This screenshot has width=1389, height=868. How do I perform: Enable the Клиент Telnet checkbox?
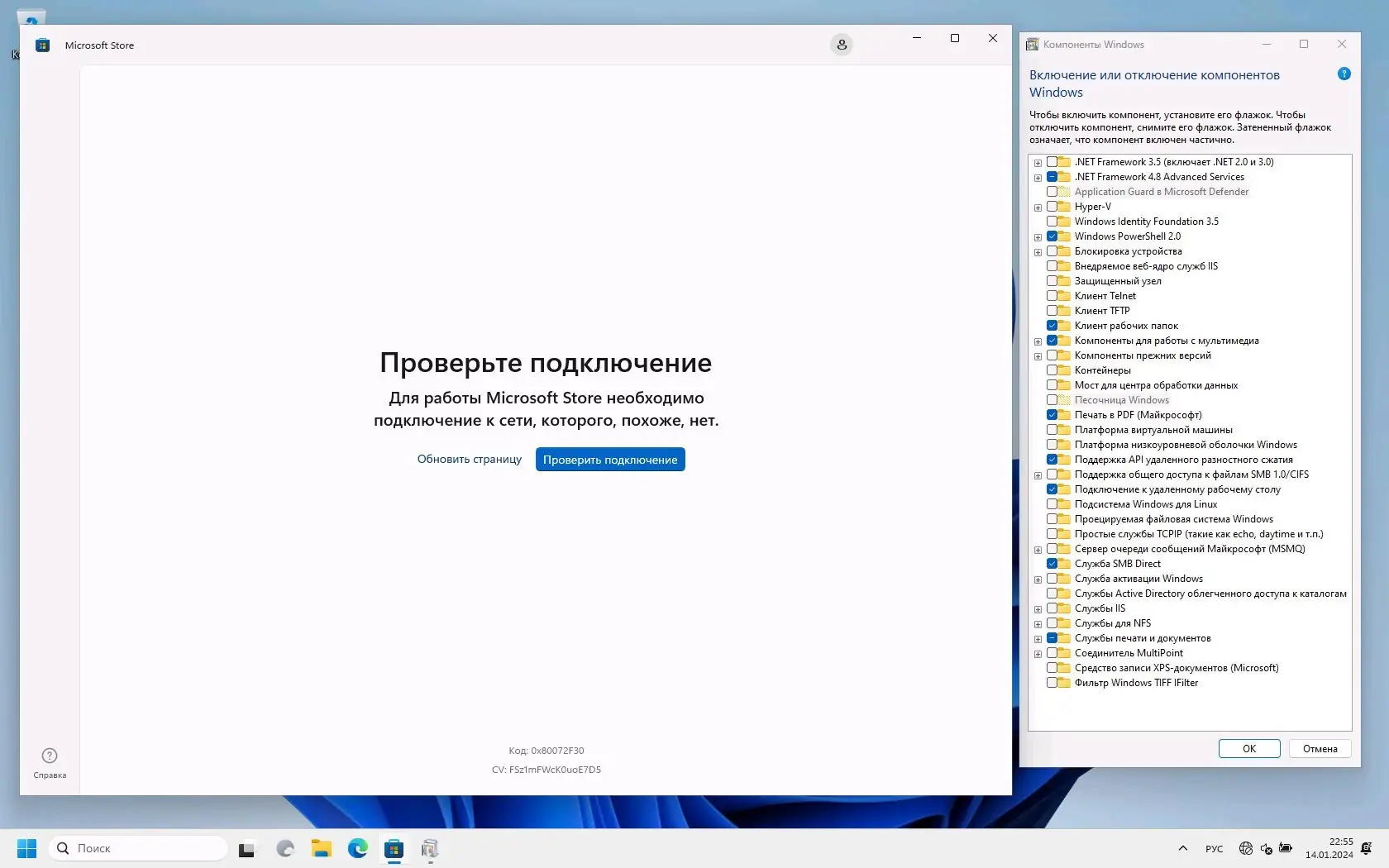coord(1052,296)
